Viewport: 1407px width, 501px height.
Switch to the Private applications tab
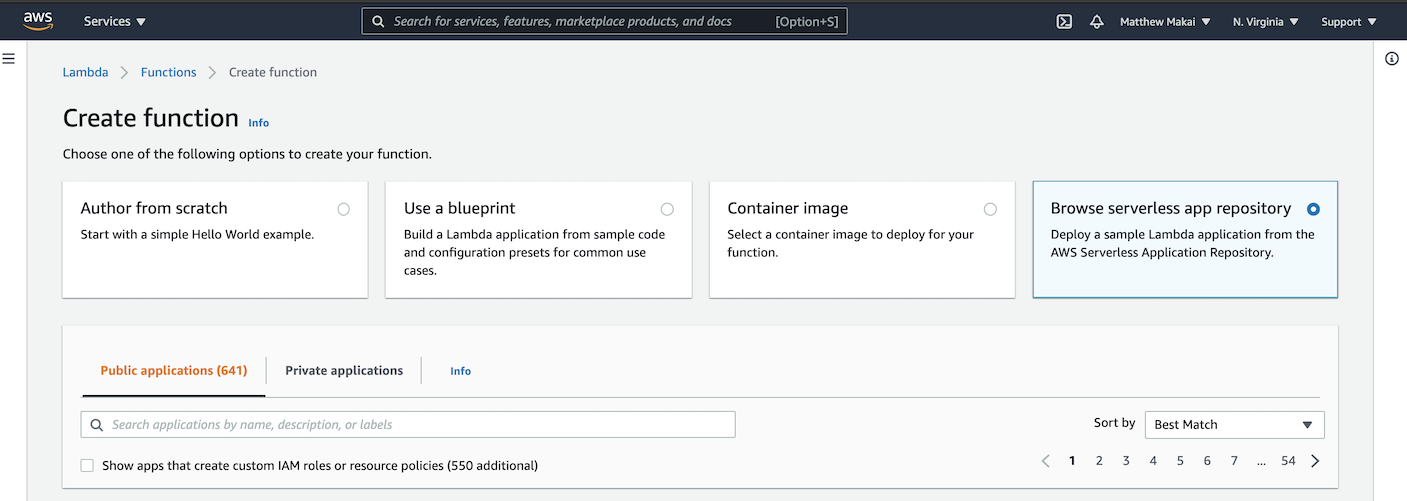[344, 371]
